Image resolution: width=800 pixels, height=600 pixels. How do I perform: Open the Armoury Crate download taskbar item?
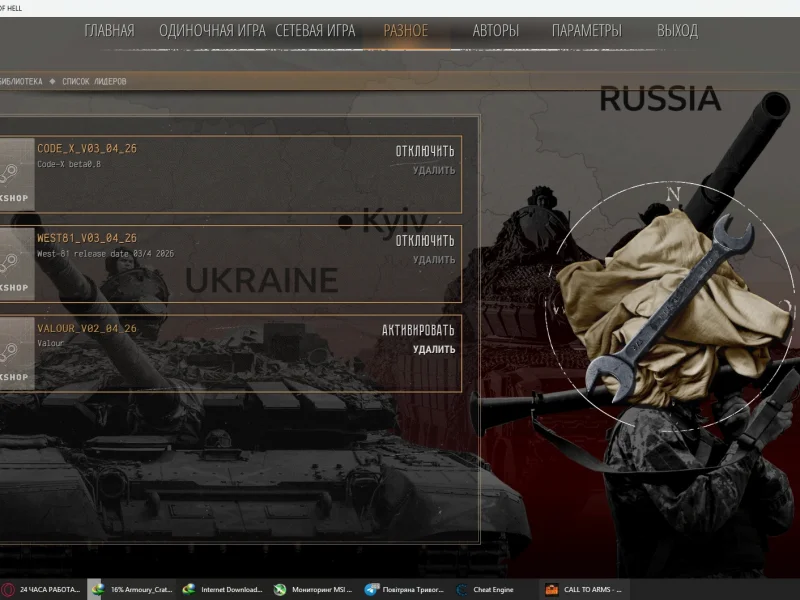tap(131, 590)
